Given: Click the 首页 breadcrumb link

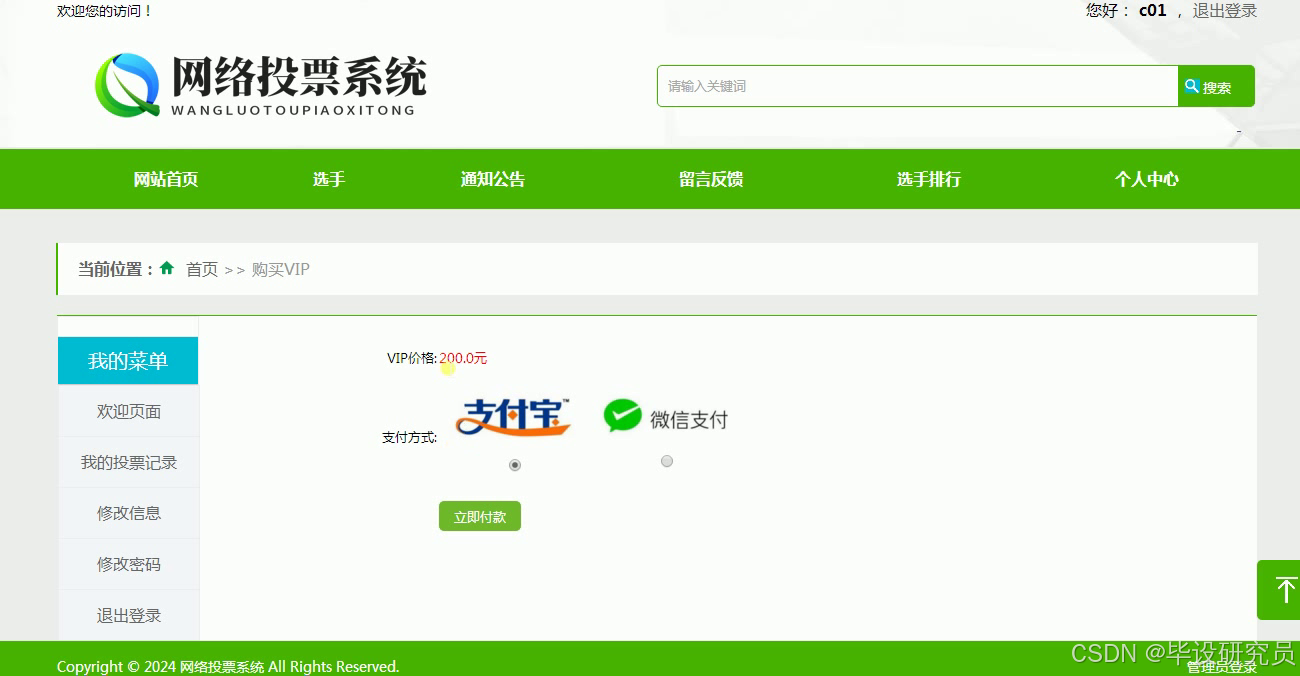Looking at the screenshot, I should [x=202, y=269].
